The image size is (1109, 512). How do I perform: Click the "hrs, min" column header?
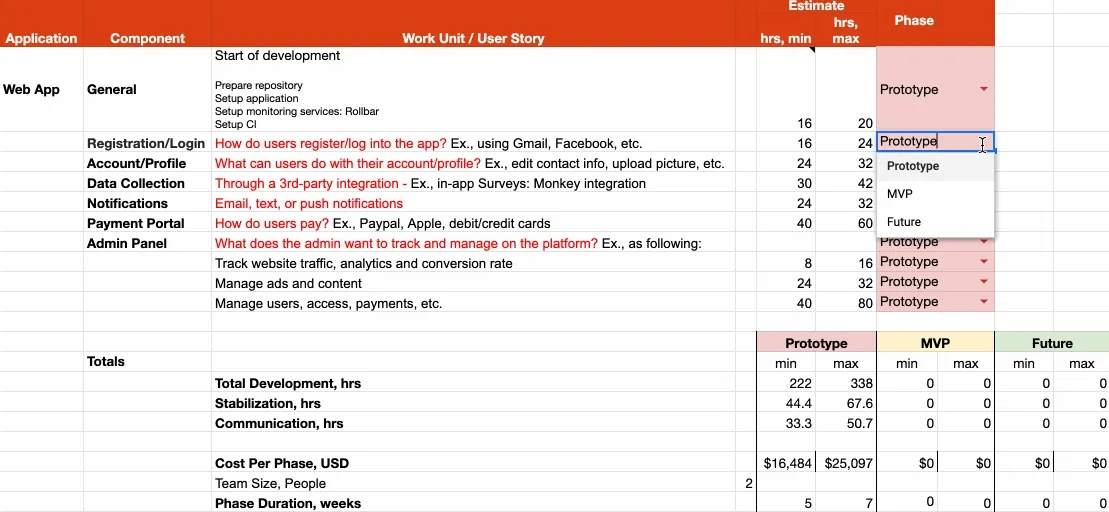coord(785,38)
